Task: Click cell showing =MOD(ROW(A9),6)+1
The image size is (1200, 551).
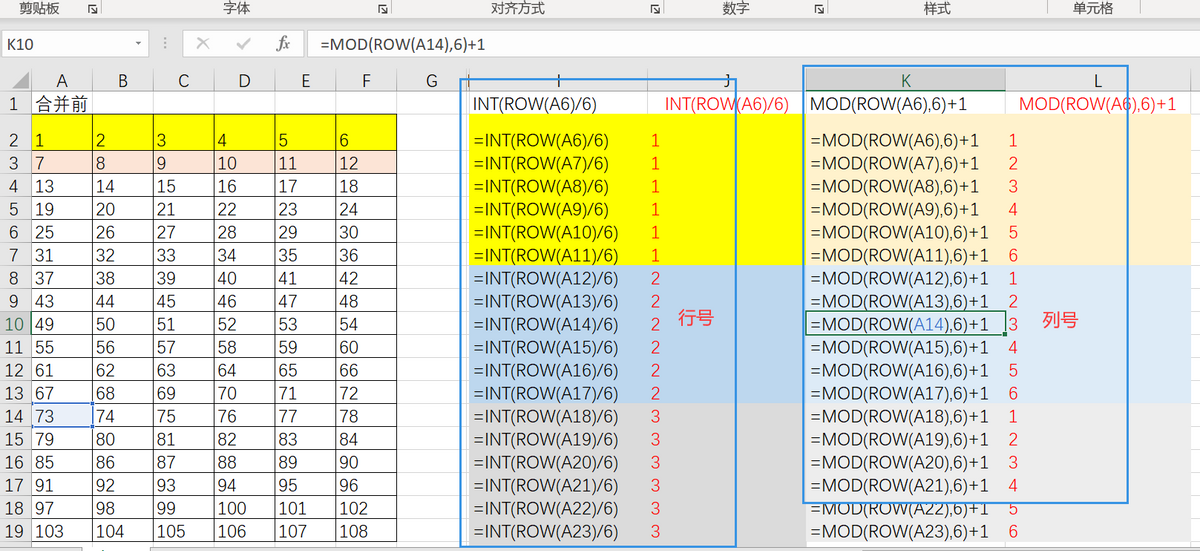Action: coord(906,209)
